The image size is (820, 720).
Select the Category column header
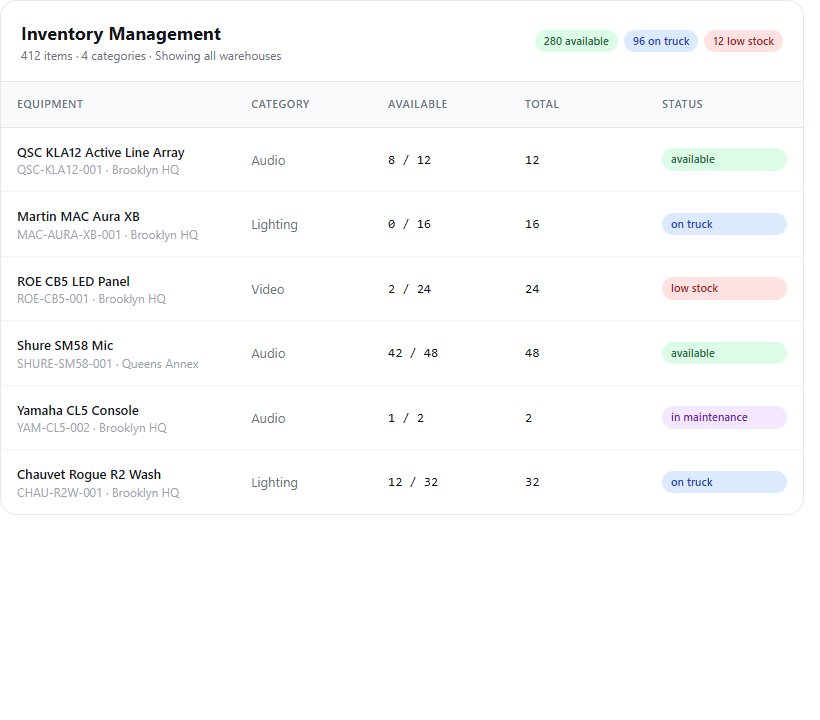(280, 104)
